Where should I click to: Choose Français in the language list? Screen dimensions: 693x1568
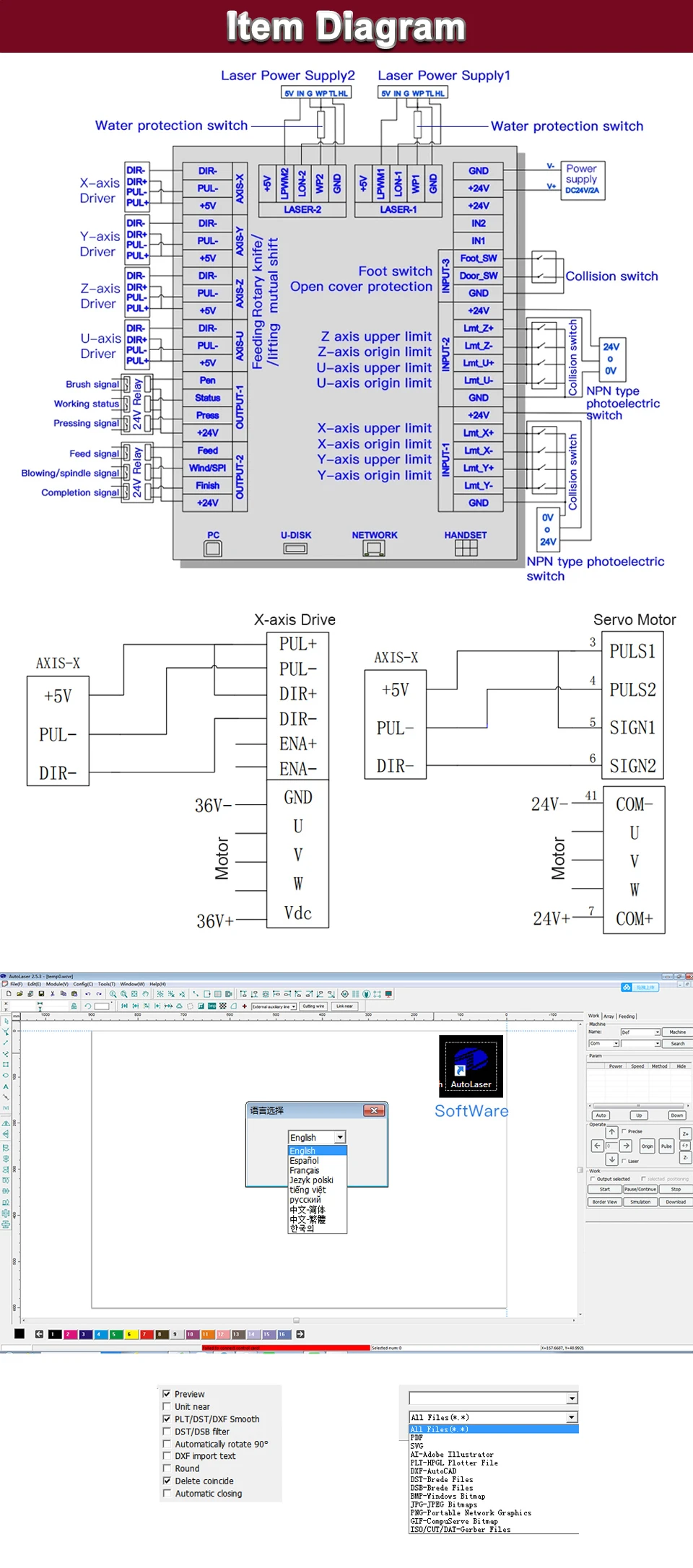[305, 1170]
